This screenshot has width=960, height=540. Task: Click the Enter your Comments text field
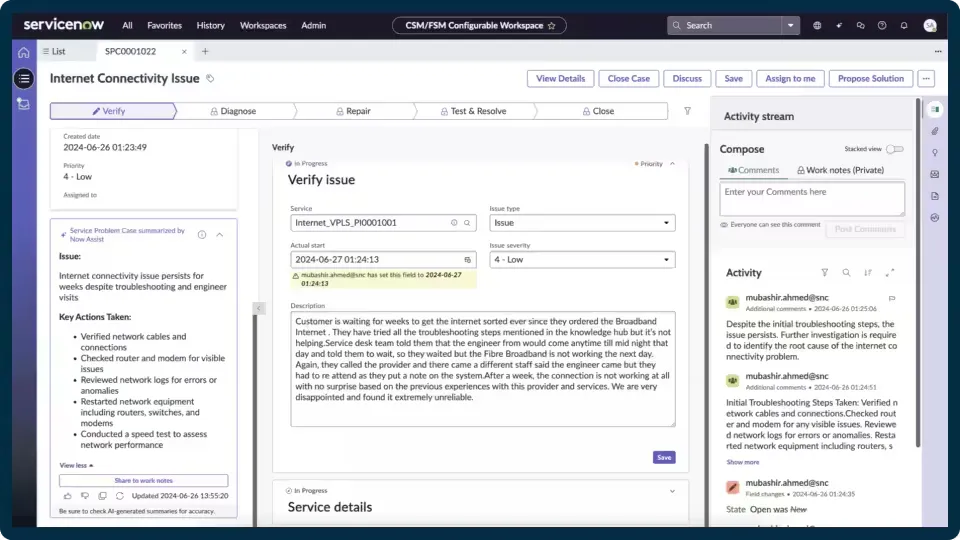tap(811, 198)
